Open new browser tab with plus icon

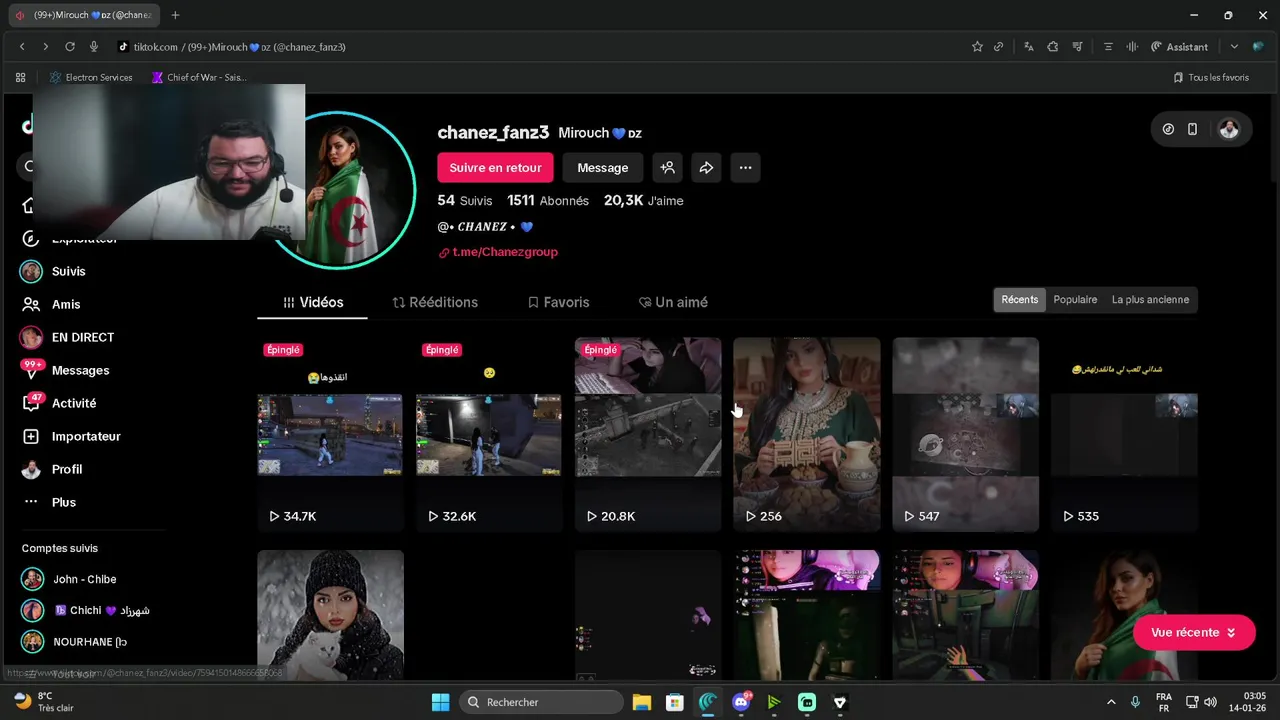175,15
